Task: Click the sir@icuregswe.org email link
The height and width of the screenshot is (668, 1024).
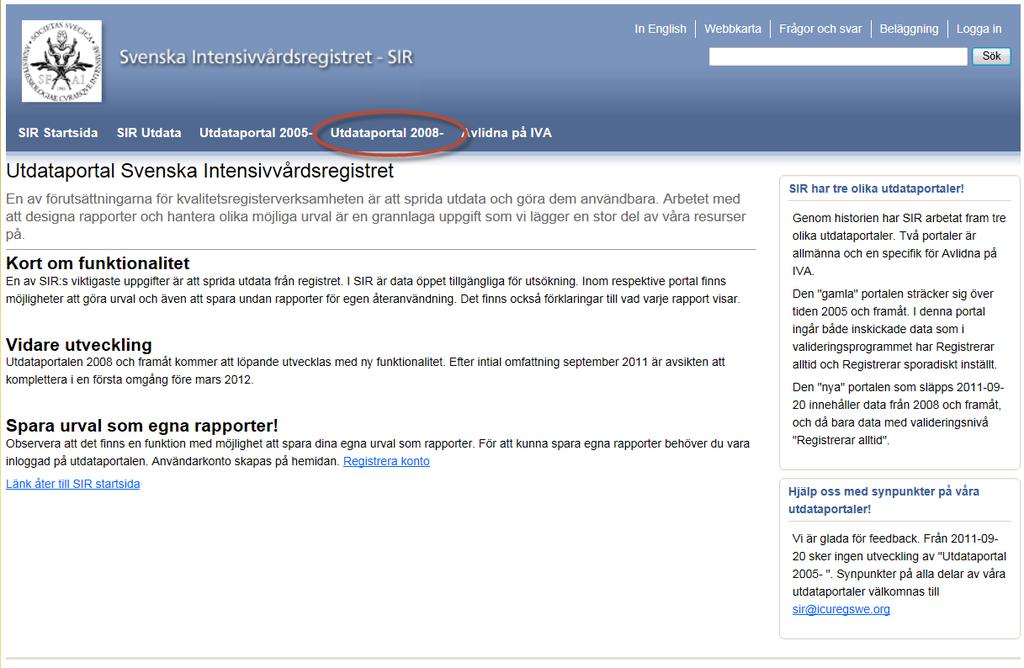Action: (x=841, y=609)
